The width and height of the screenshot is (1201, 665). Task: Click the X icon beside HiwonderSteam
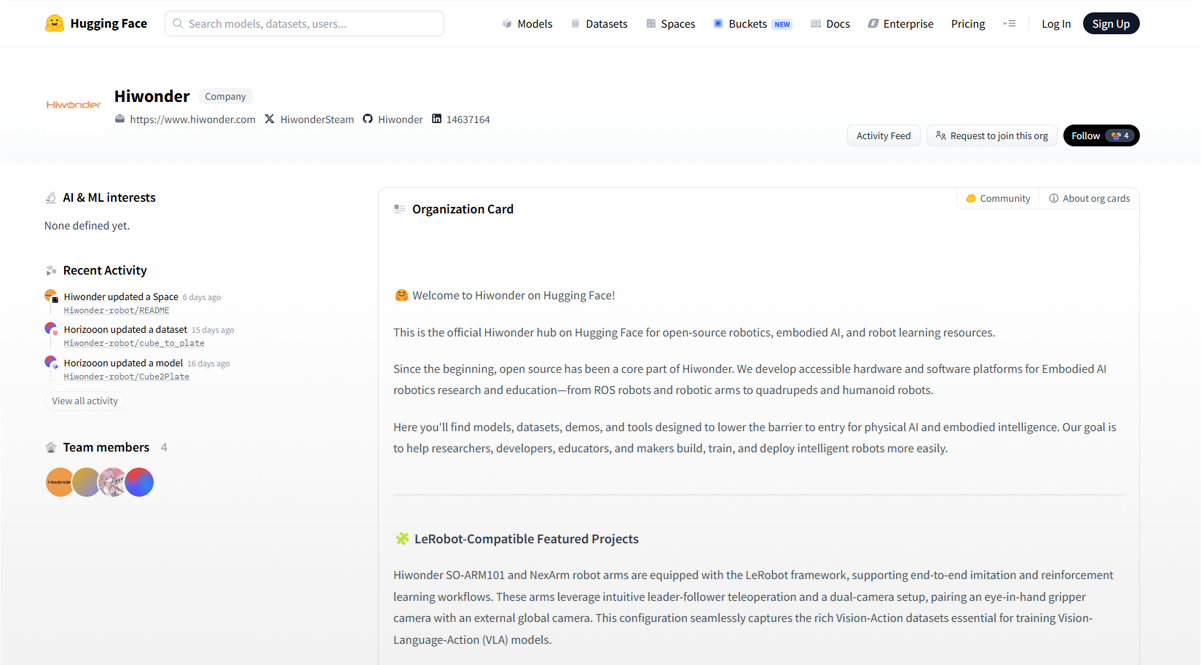click(x=269, y=119)
